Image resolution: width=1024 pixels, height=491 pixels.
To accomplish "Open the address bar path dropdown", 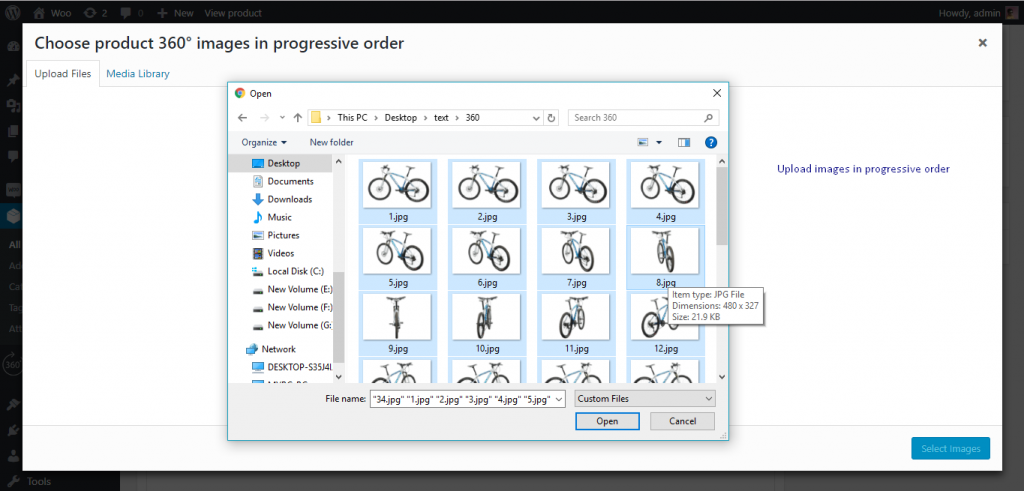I will click(x=536, y=118).
